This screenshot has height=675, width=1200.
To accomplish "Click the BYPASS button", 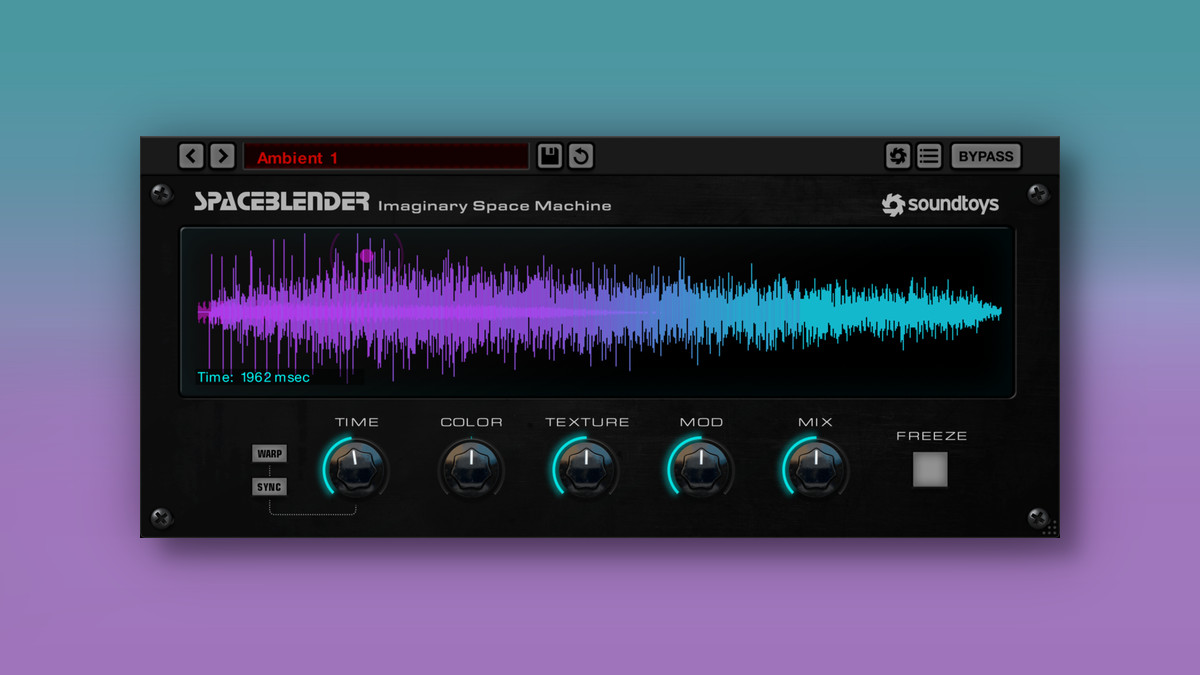I will [986, 156].
